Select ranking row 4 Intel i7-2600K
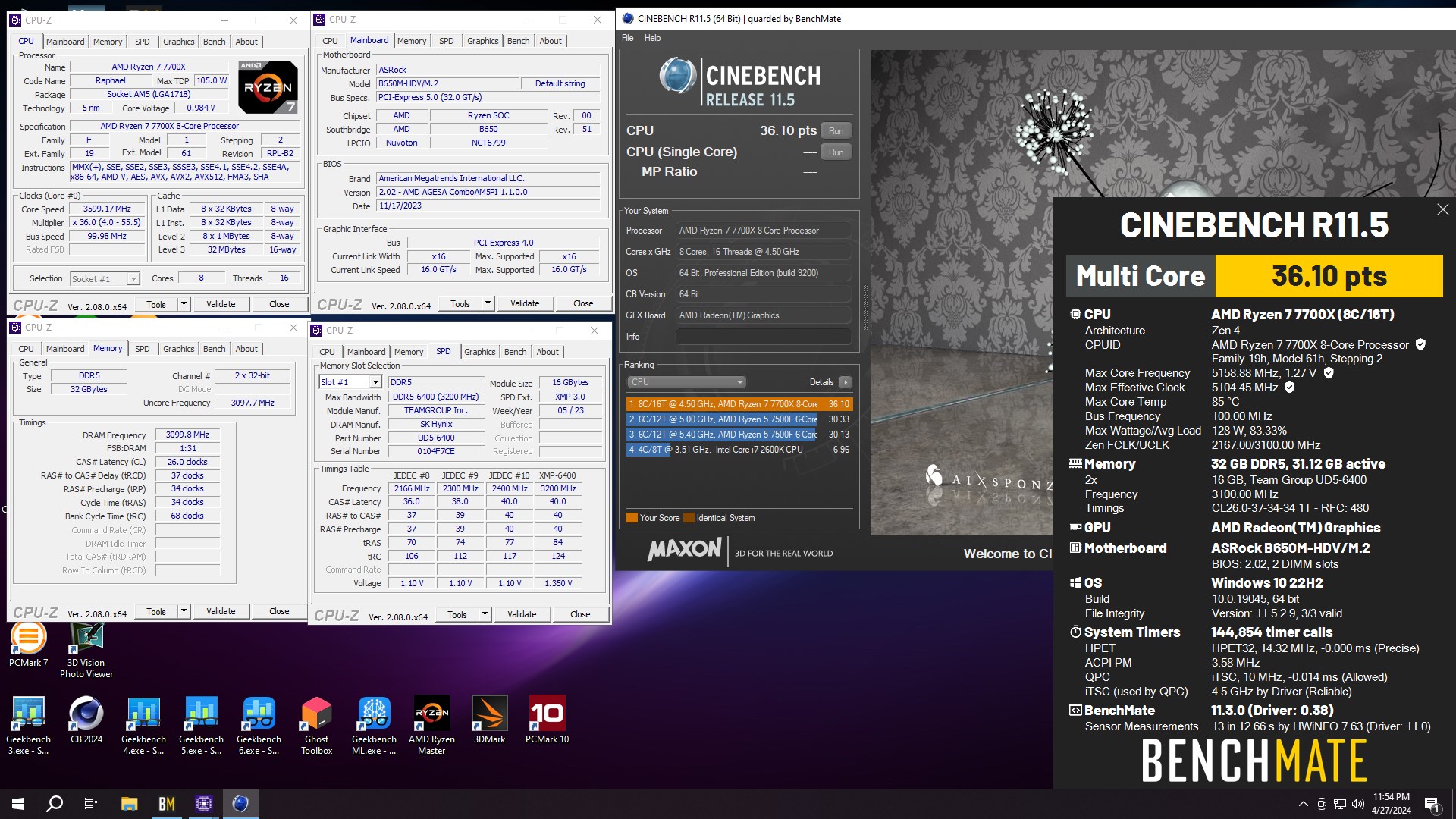The height and width of the screenshot is (819, 1456). coord(739,450)
